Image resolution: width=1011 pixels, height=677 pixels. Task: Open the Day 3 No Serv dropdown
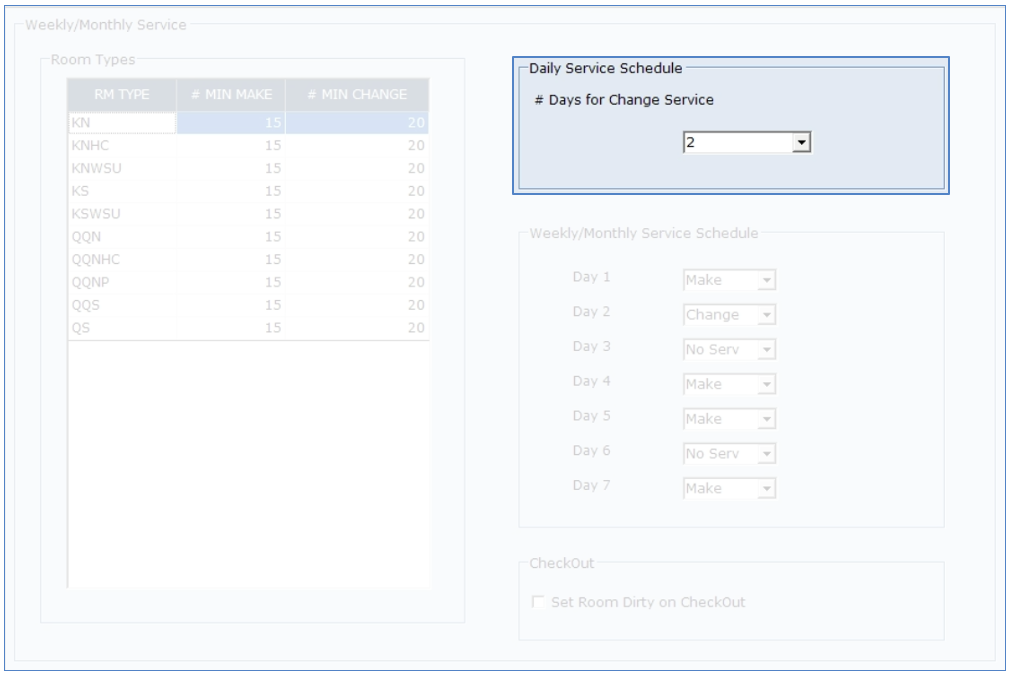[x=766, y=351]
